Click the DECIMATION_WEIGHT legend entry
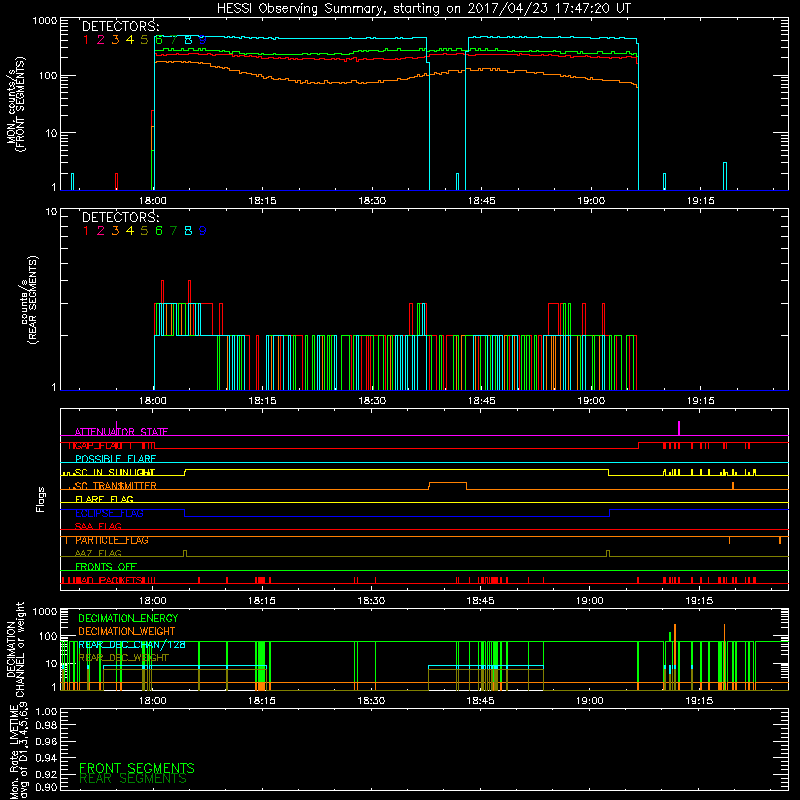This screenshot has height=800, width=800. [x=127, y=631]
